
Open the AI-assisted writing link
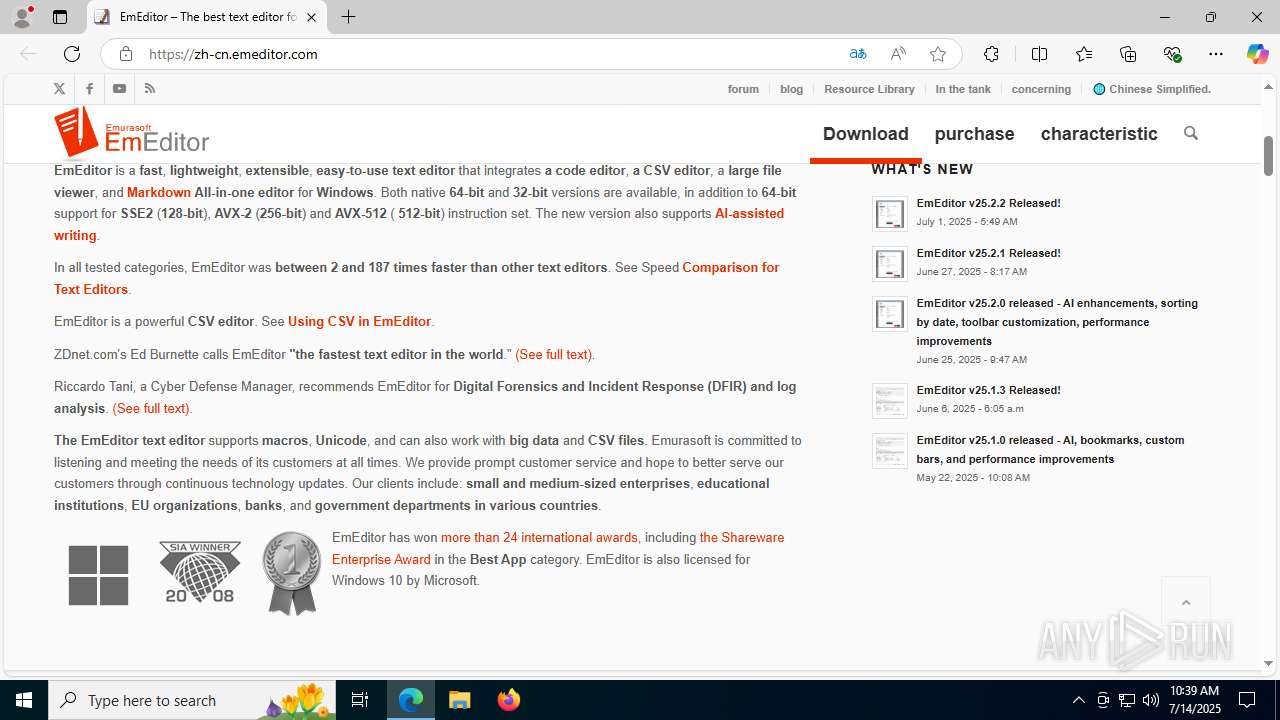pos(749,214)
